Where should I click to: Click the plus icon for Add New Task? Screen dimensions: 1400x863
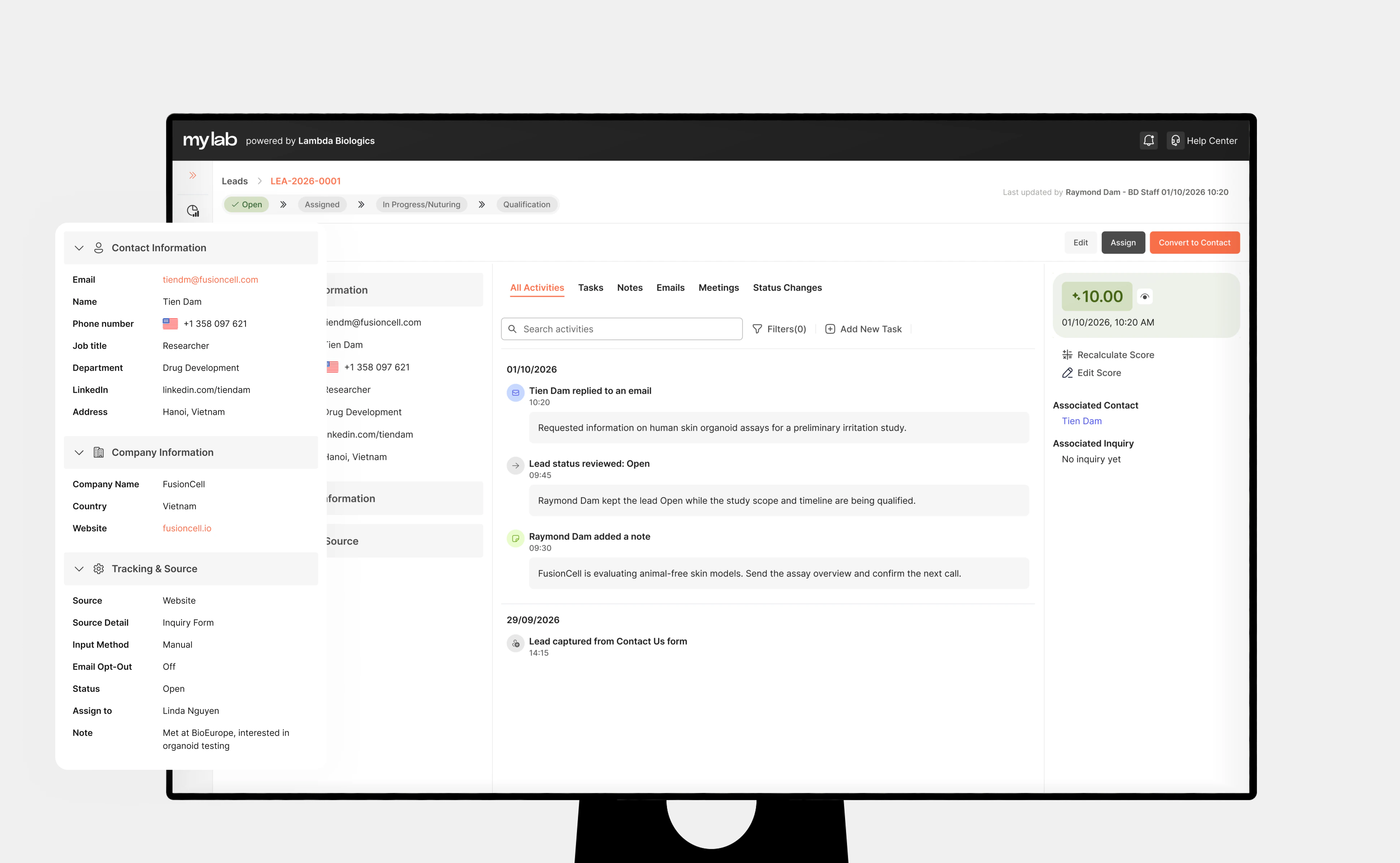(x=829, y=329)
